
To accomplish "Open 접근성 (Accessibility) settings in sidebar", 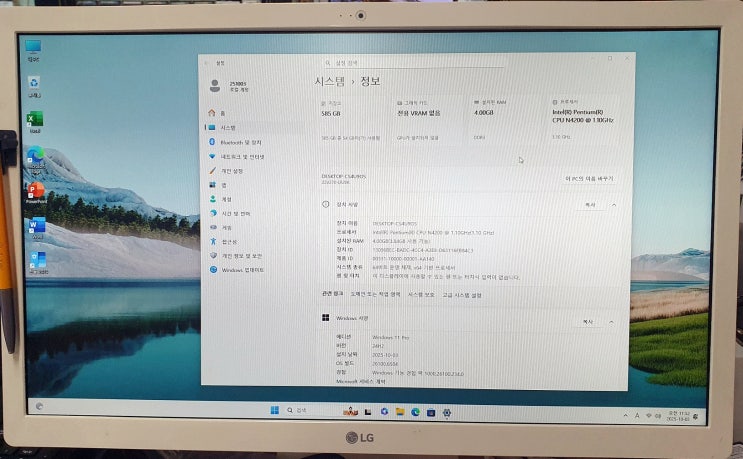I will [x=223, y=242].
